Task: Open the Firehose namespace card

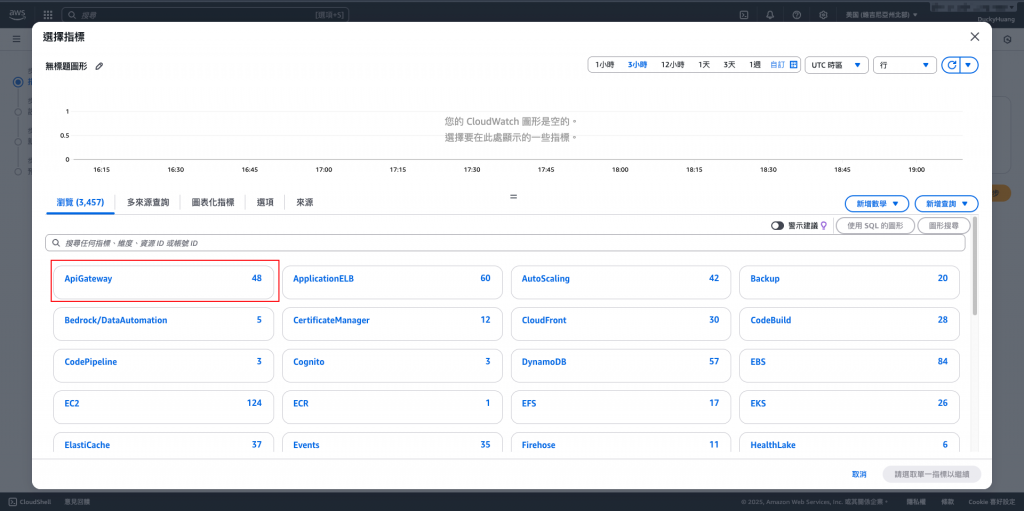Action: click(621, 442)
